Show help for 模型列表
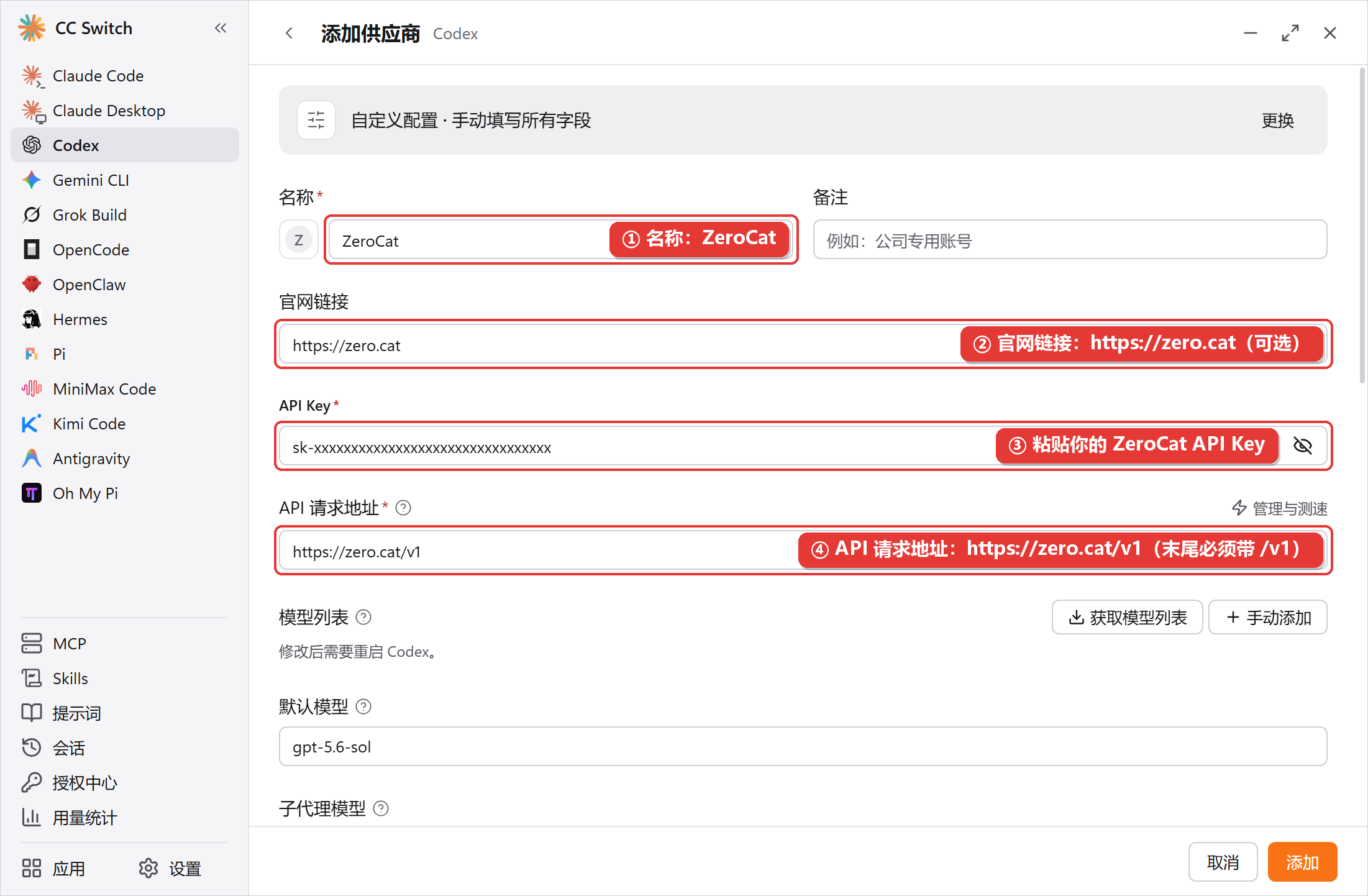1368x896 pixels. [363, 617]
